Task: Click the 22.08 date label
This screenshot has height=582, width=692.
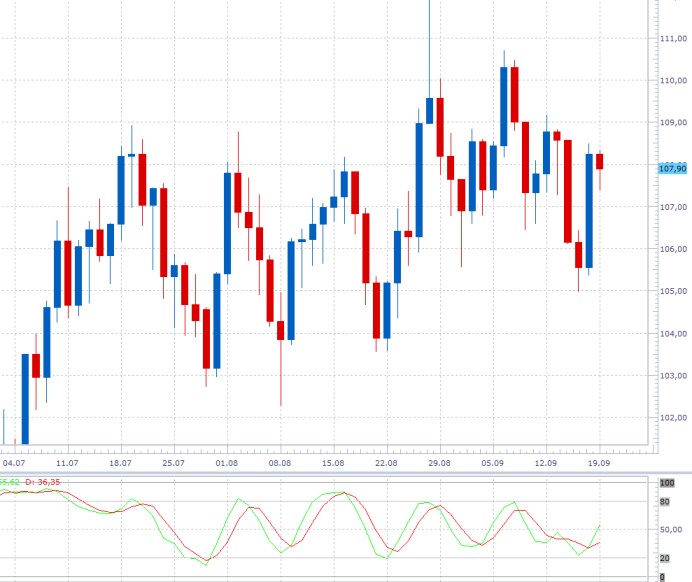Action: coord(386,463)
